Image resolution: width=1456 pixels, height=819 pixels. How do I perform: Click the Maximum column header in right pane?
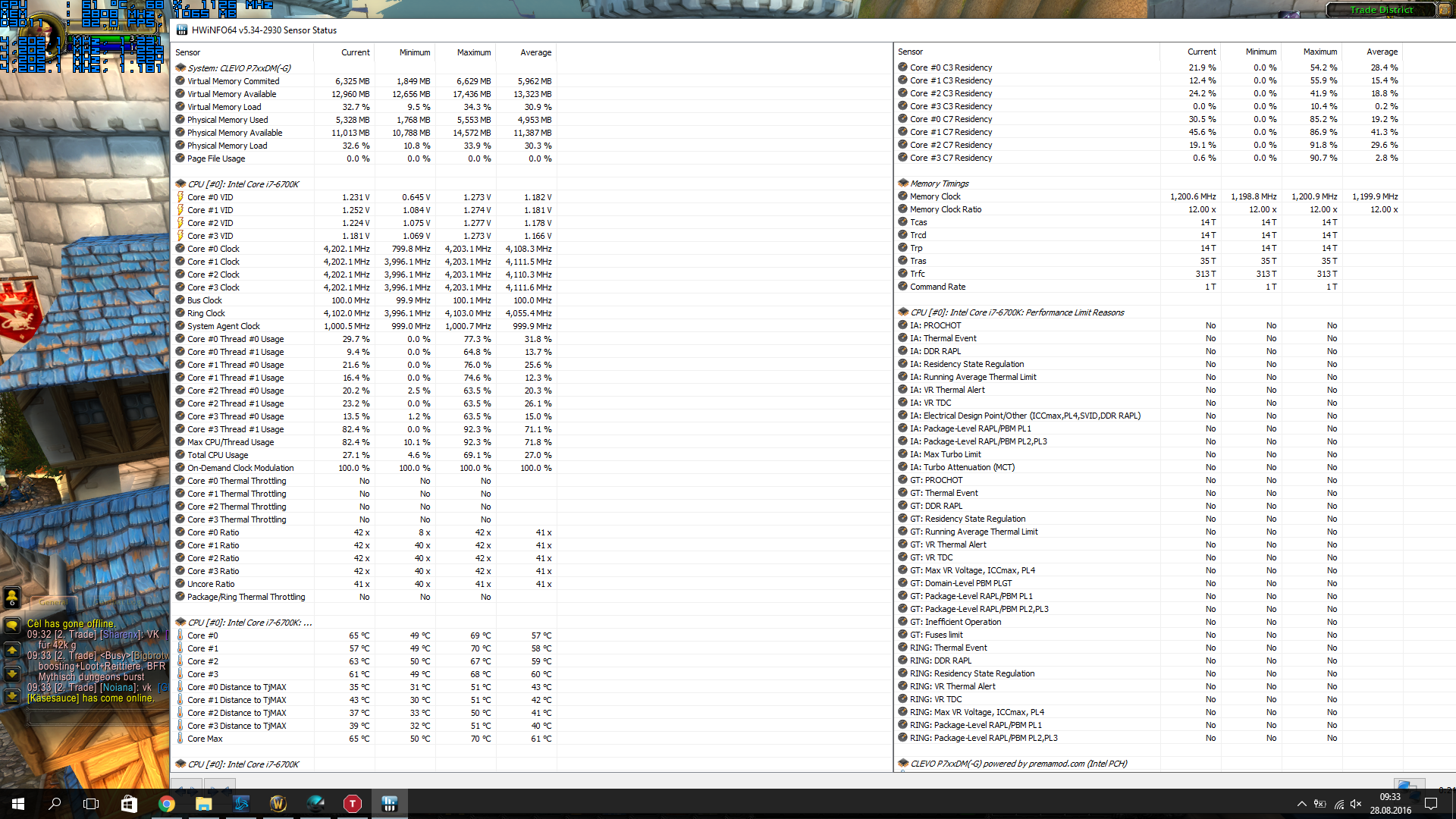1312,52
